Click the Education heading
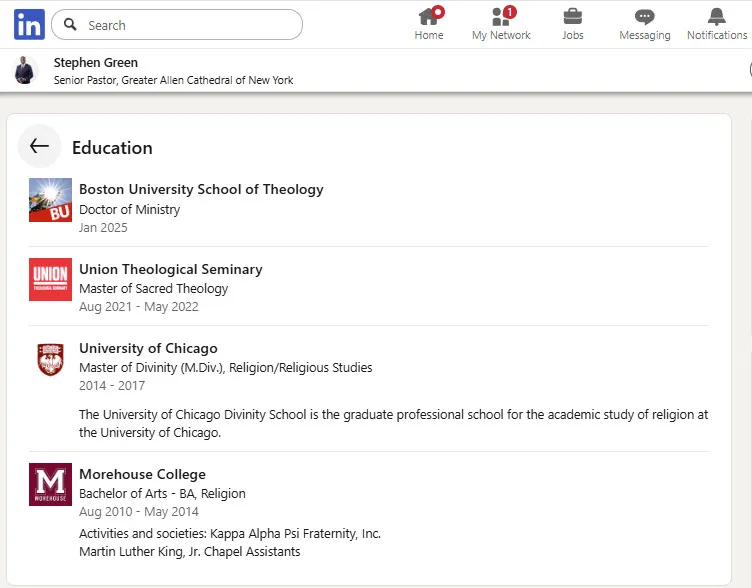The height and width of the screenshot is (588, 752). pyautogui.click(x=112, y=148)
